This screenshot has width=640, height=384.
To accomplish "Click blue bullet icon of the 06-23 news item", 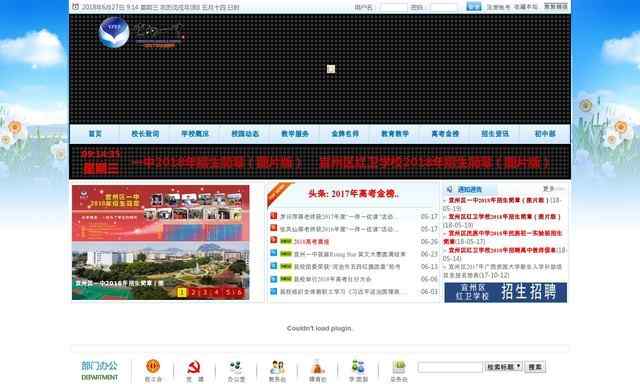I will 274,253.
